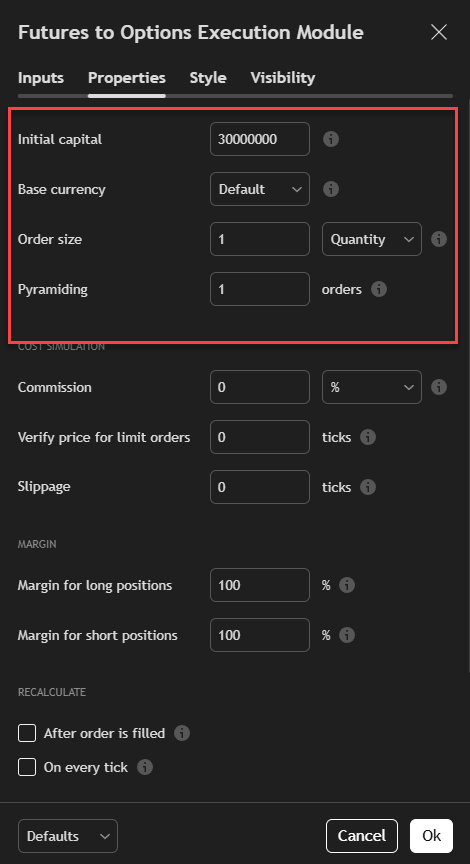The width and height of the screenshot is (470, 864).
Task: Switch to the Style tab
Action: tap(208, 78)
